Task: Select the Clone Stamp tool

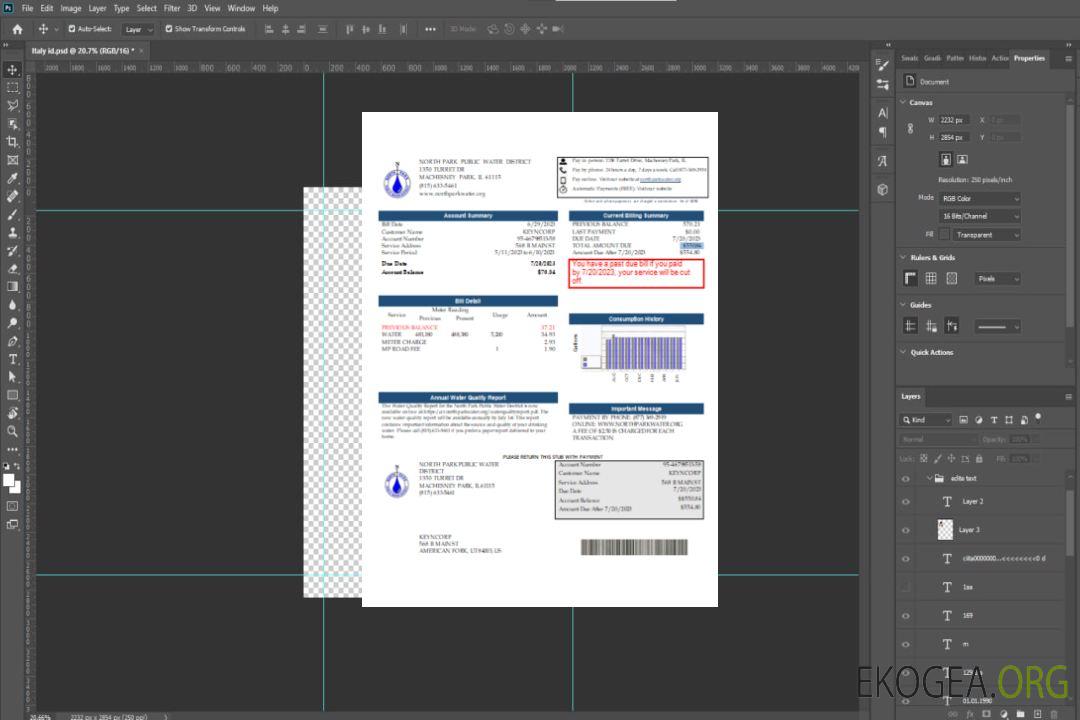Action: 13,233
